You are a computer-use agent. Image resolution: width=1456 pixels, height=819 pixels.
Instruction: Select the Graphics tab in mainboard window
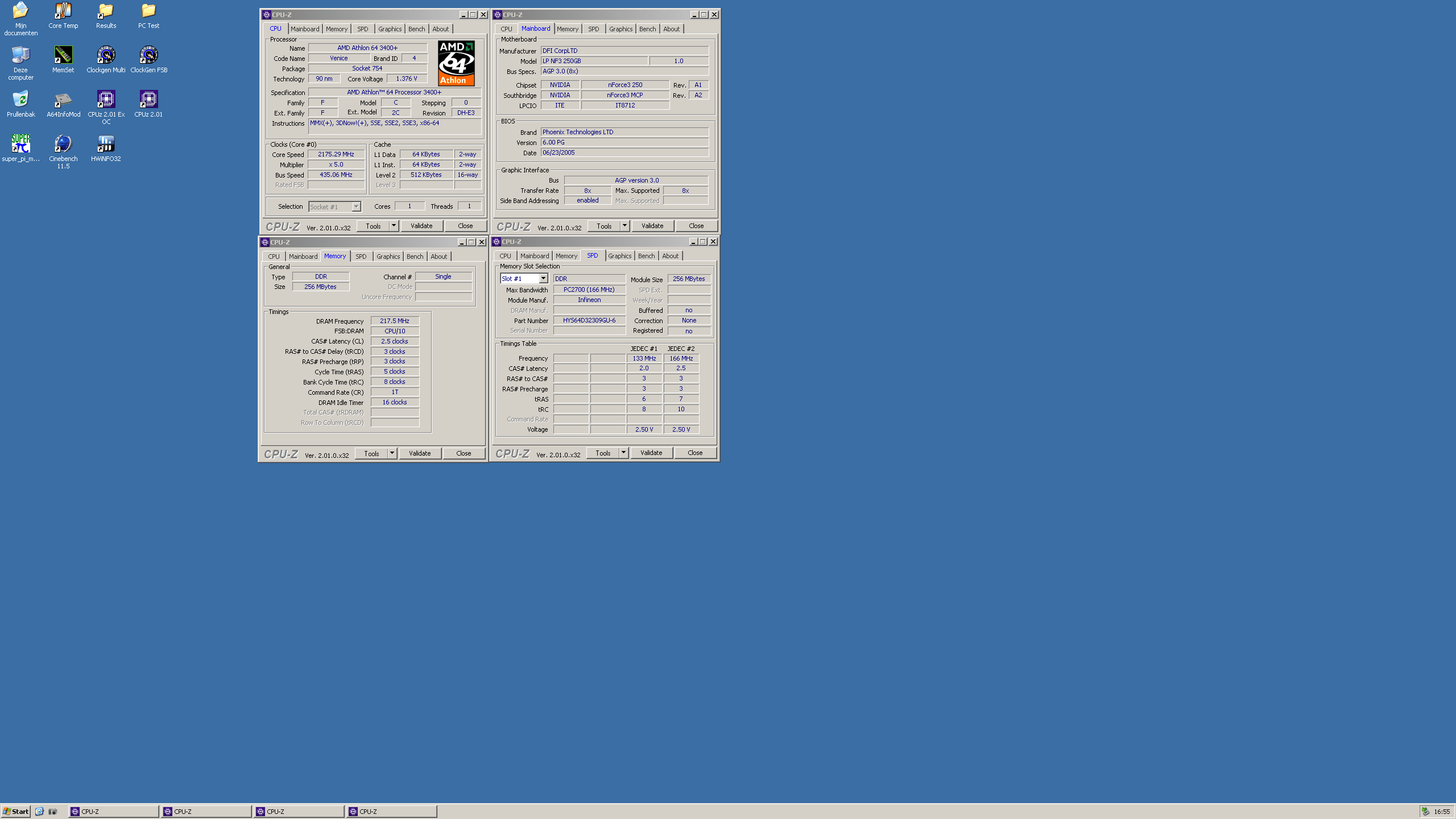[620, 28]
